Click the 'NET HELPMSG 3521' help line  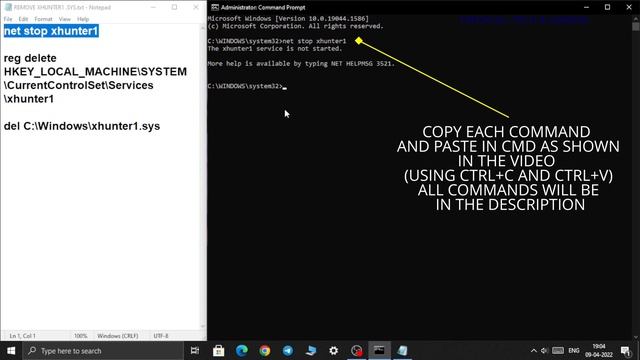pyautogui.click(x=301, y=64)
